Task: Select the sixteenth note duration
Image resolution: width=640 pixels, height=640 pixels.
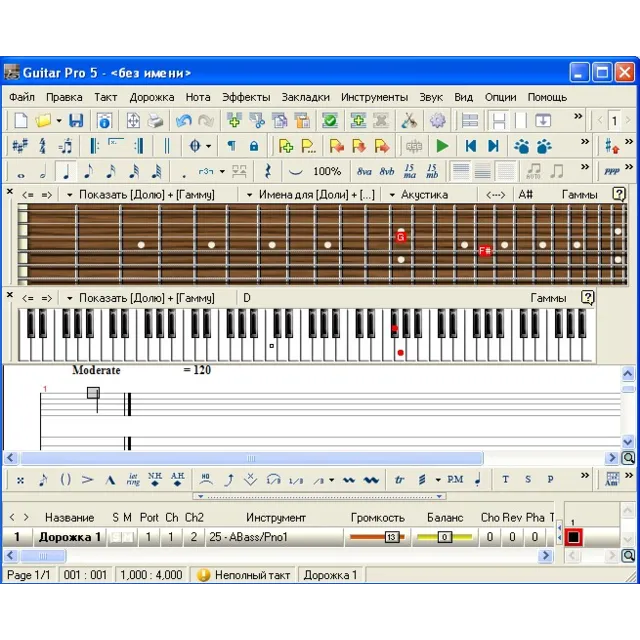Action: 111,171
